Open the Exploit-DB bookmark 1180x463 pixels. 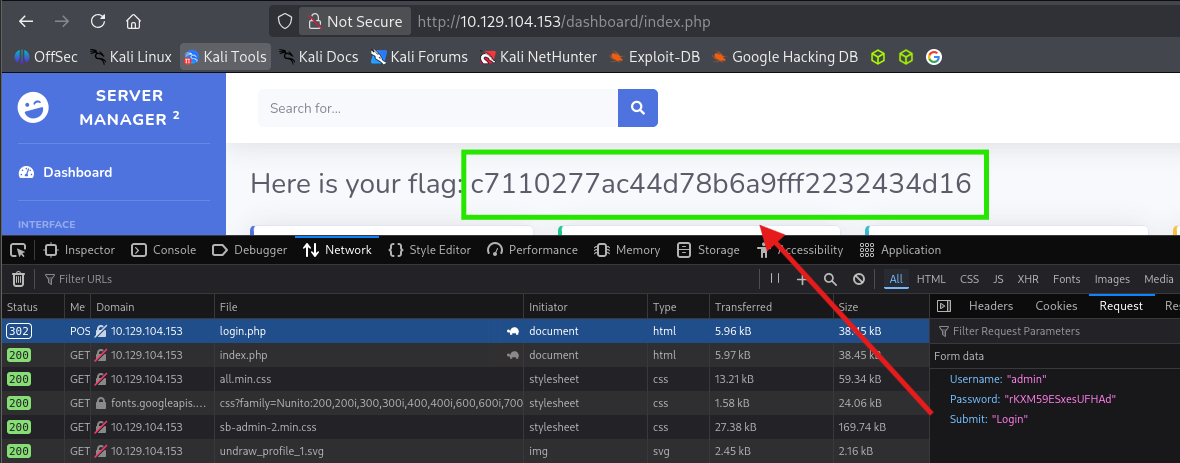pyautogui.click(x=654, y=57)
